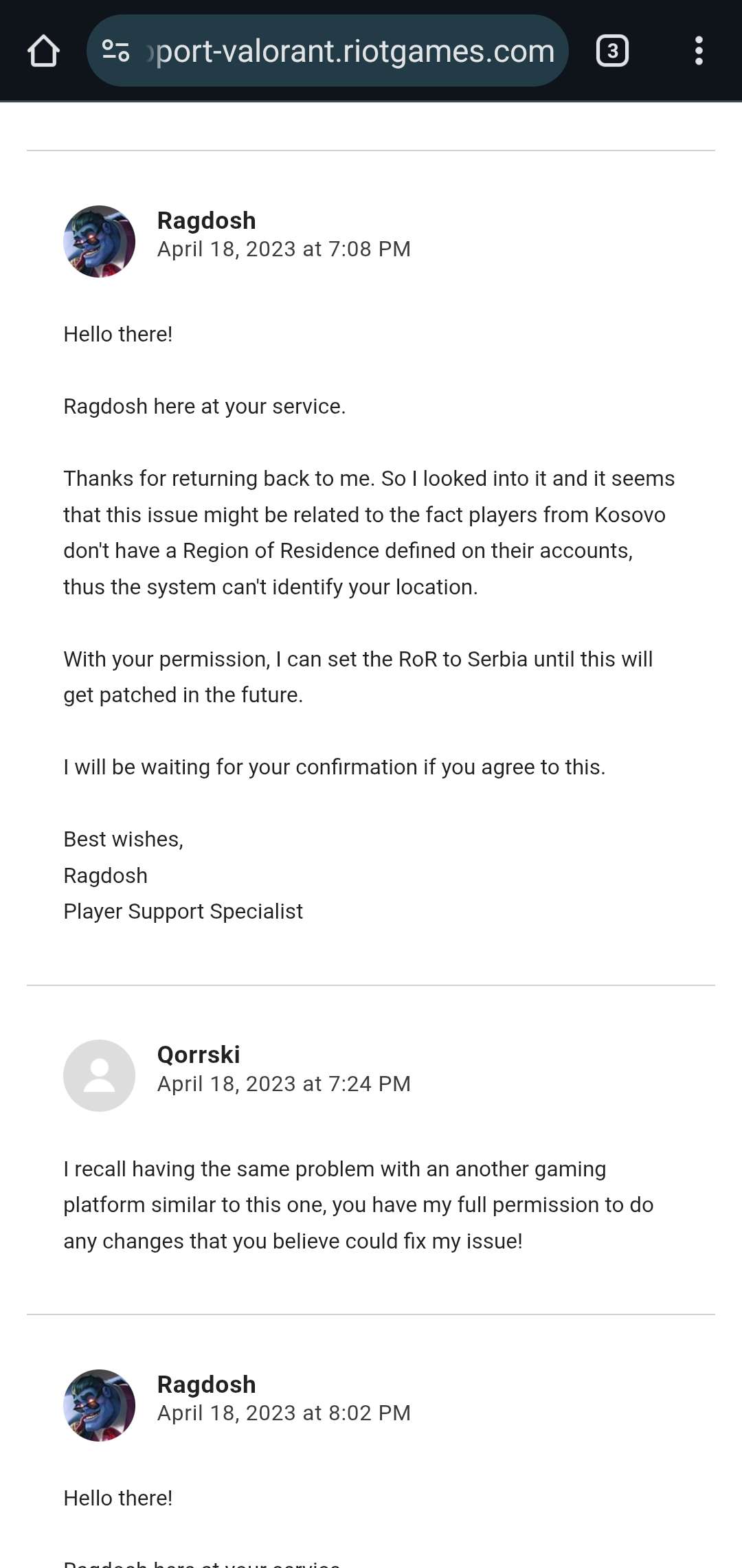Click the timestamp April 18, 2023 at 8:02 PM
Viewport: 742px width, 1568px height.
[x=284, y=1413]
